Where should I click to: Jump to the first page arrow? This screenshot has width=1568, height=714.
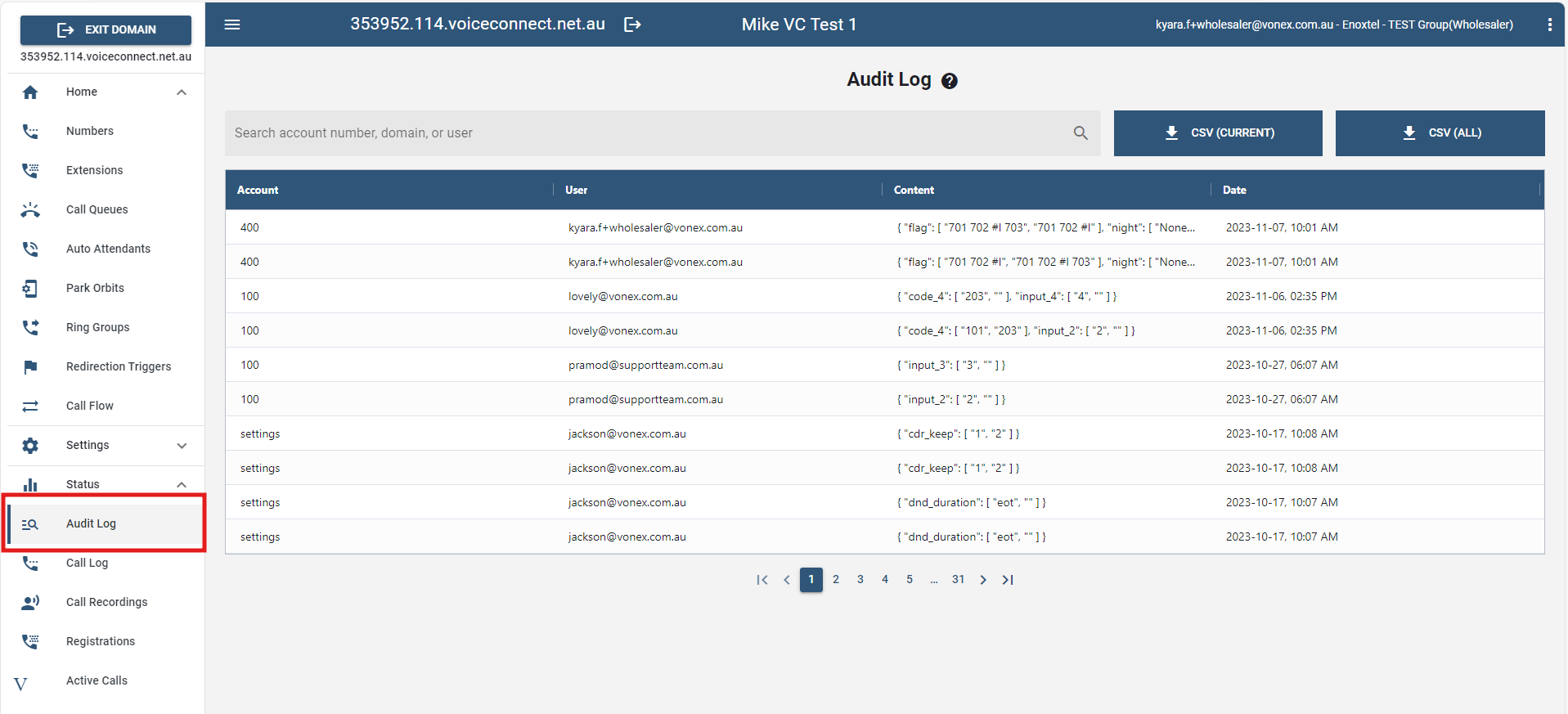point(762,580)
